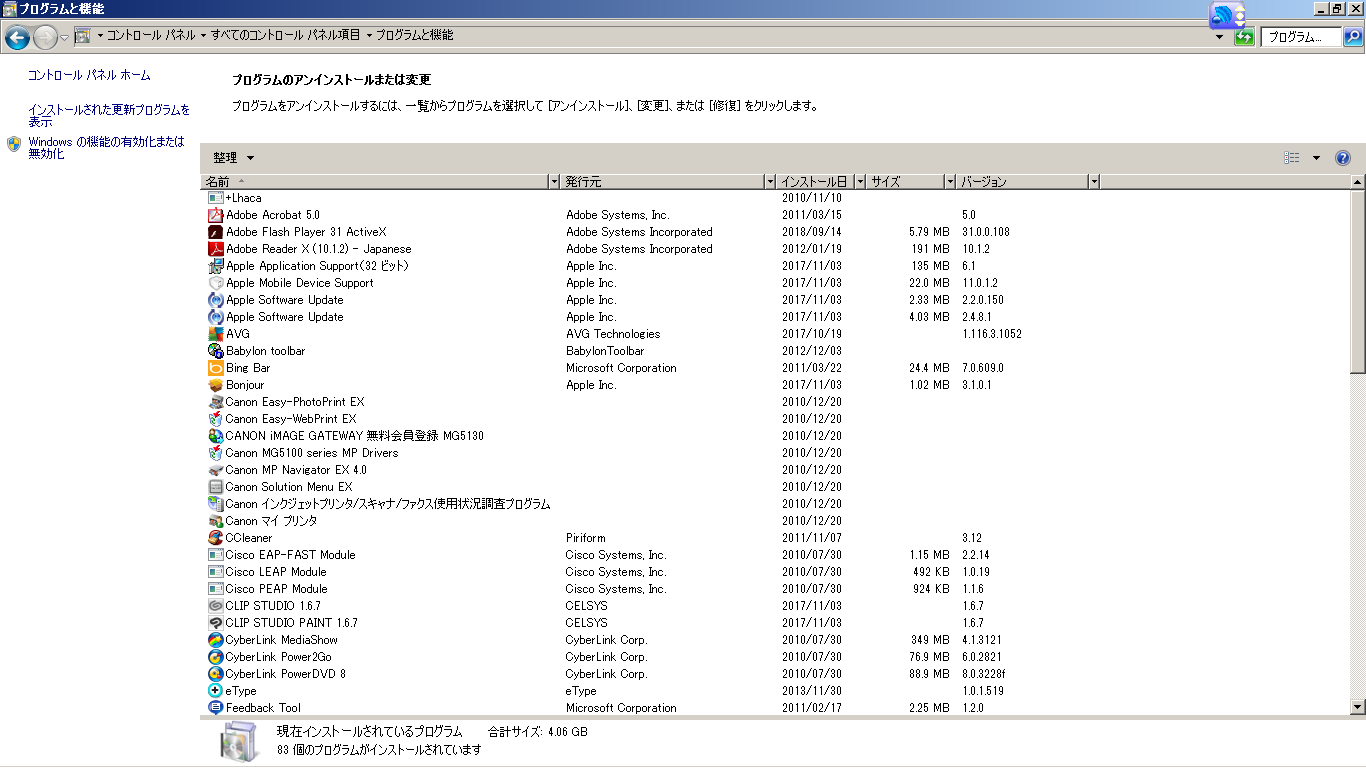This screenshot has height=768, width=1366.
Task: Click the help question mark icon
Action: coord(1342,158)
